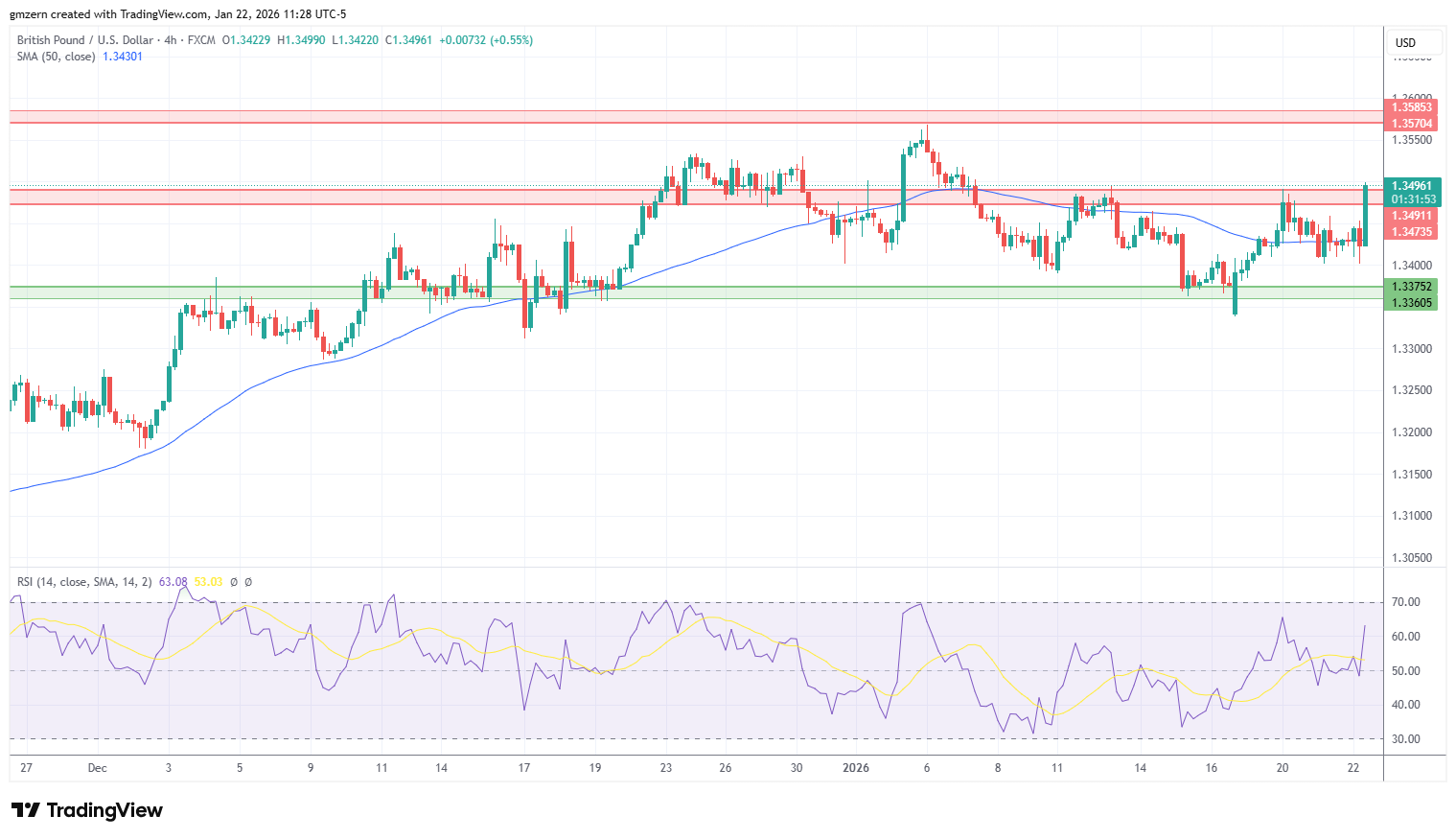Click the 22 date on time axis
This screenshot has height=839, width=1456.
point(1353,768)
